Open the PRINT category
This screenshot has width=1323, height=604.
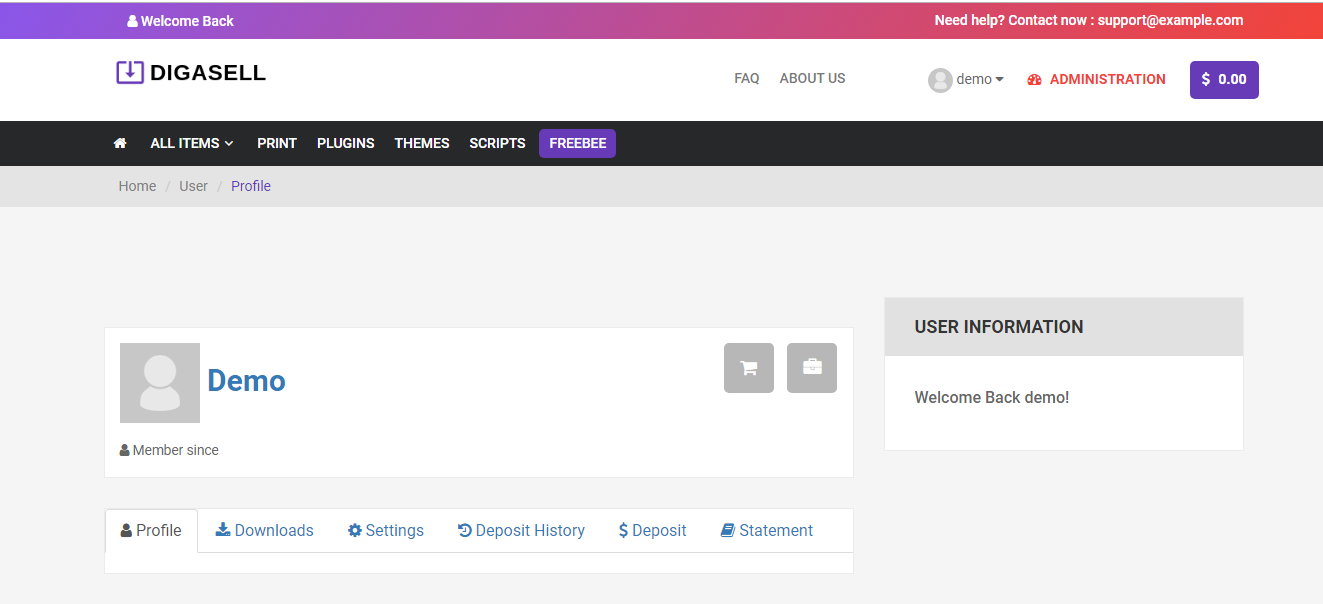277,143
